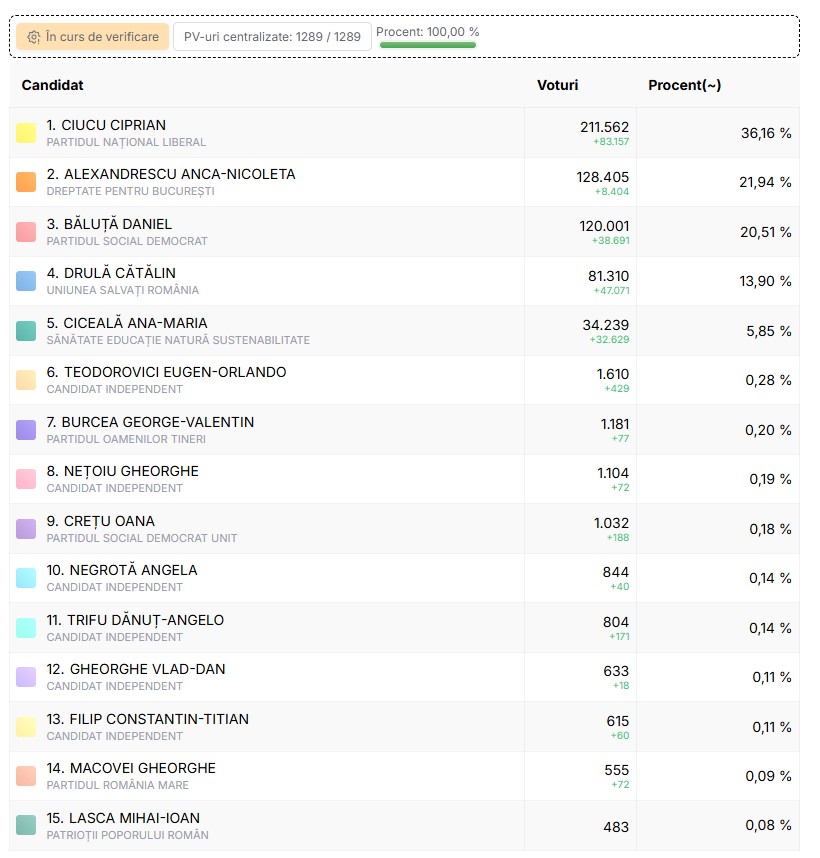Click the 21,94 % percentage for Alexandrescu
The image size is (820, 858).
click(765, 182)
